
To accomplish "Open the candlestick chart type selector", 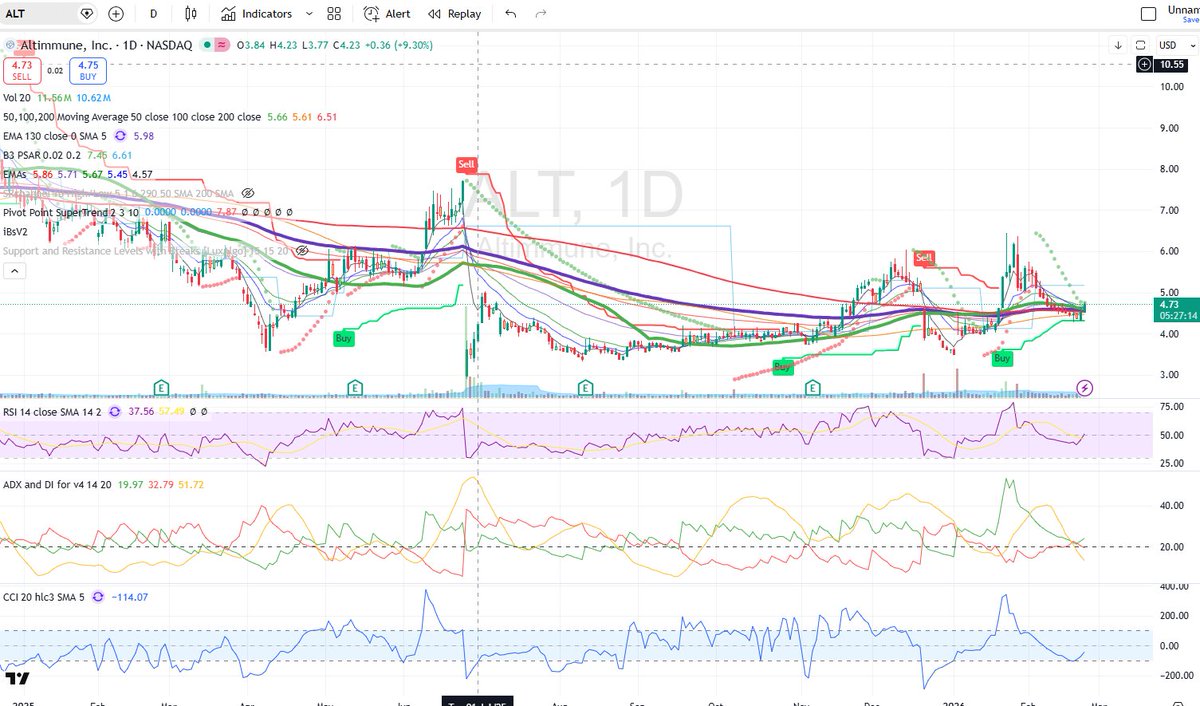I will (189, 14).
